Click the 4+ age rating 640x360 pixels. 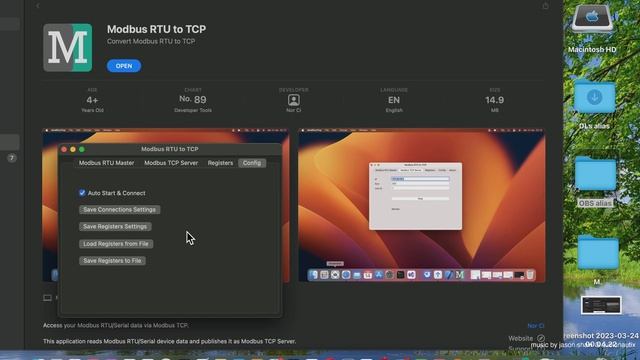(x=92, y=100)
